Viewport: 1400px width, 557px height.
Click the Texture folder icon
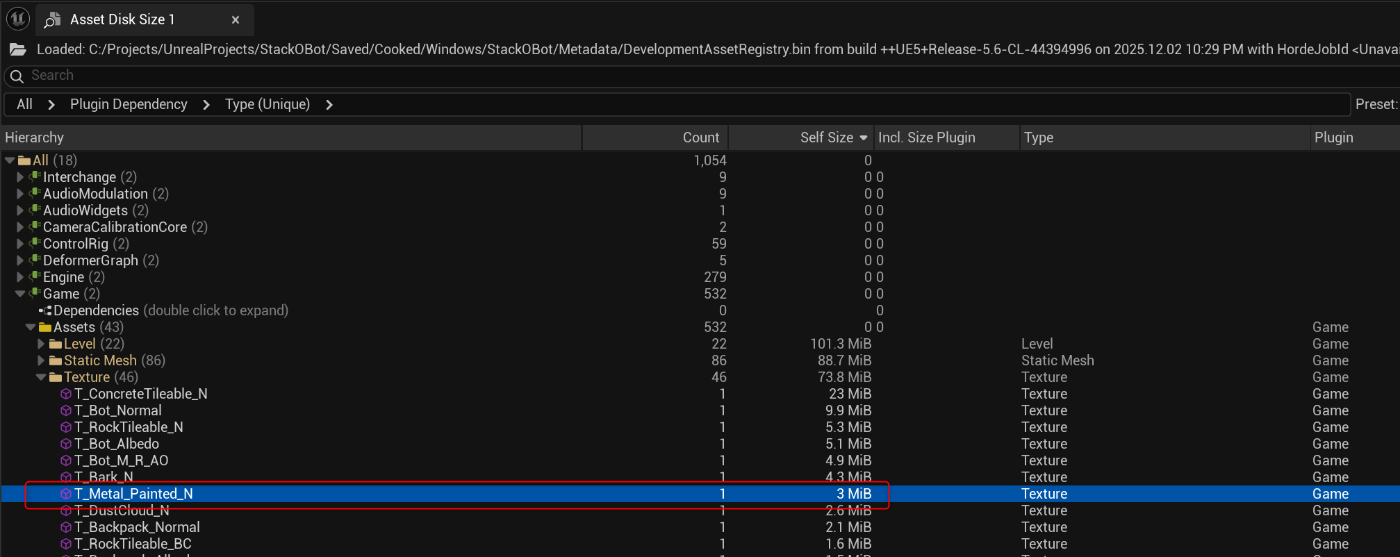(56, 377)
